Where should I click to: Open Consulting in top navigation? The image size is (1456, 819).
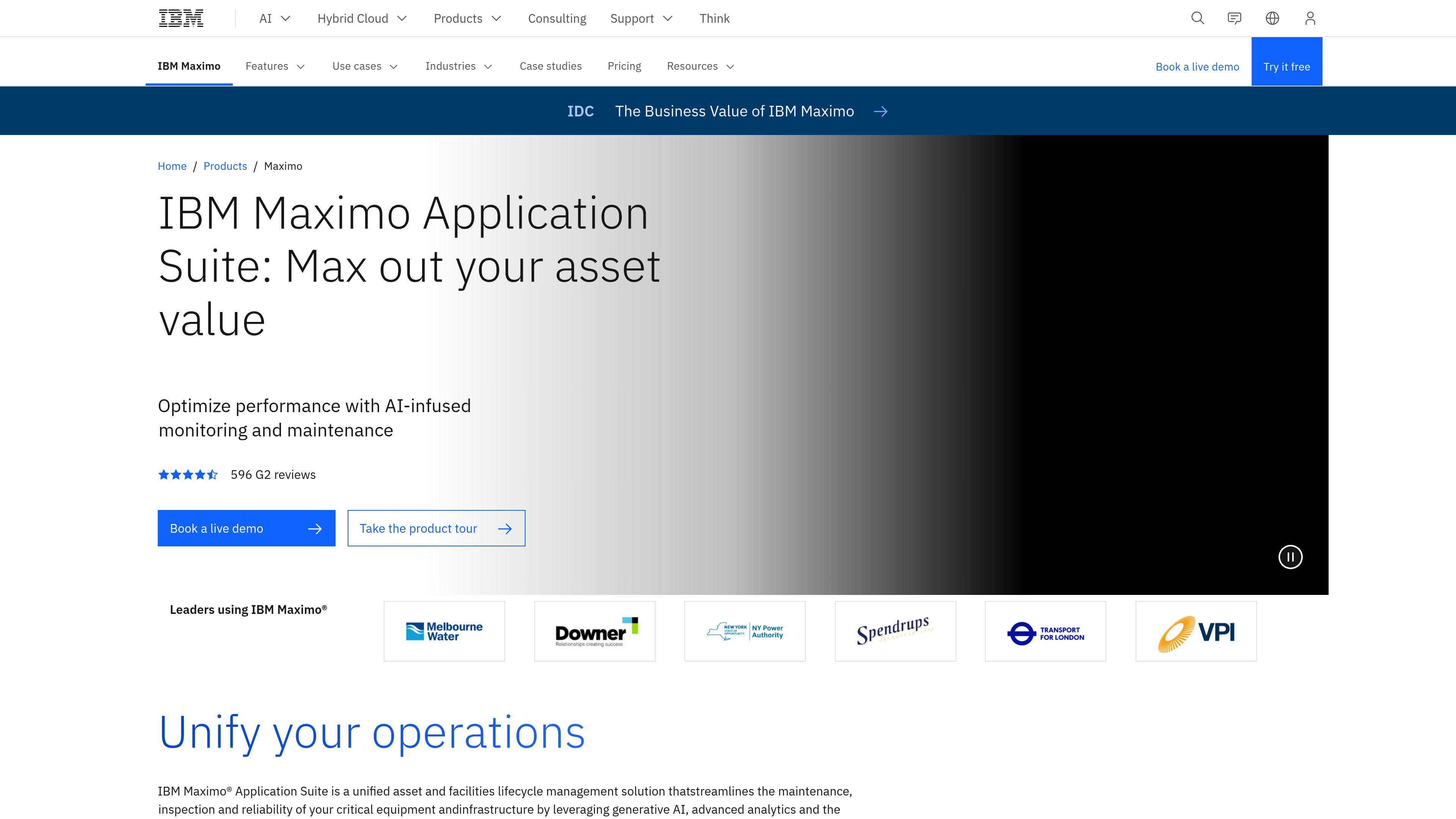(x=557, y=18)
